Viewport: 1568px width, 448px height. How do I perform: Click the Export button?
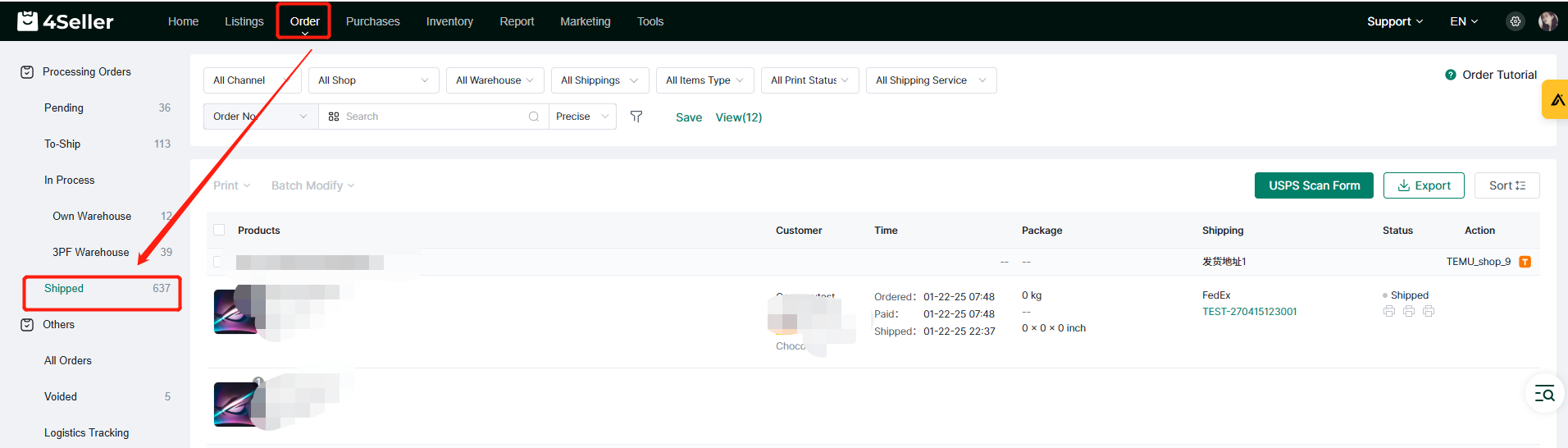[x=1424, y=185]
